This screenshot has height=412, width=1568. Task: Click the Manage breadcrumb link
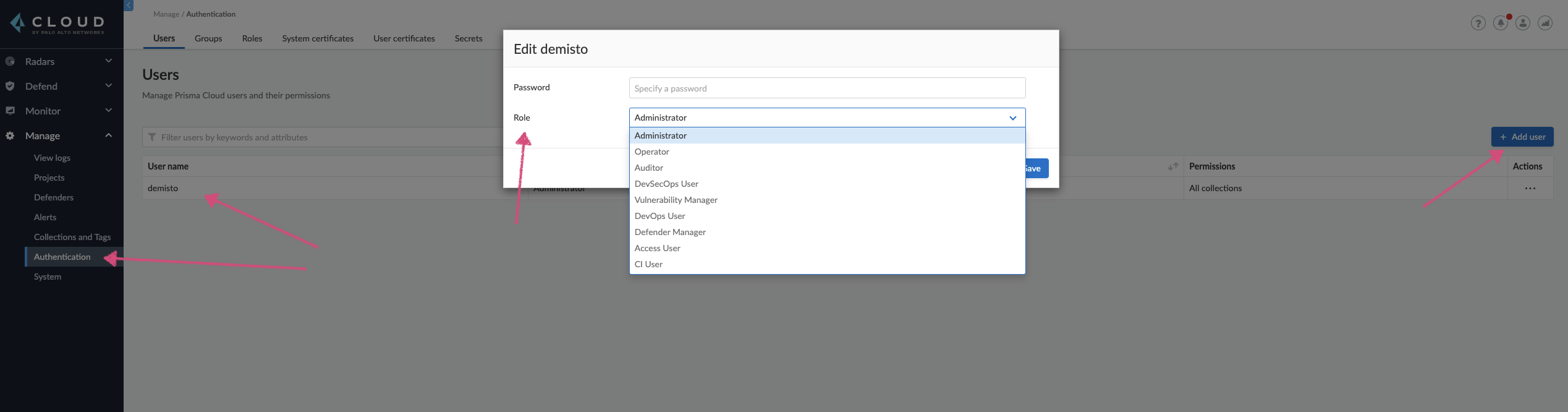click(x=166, y=14)
